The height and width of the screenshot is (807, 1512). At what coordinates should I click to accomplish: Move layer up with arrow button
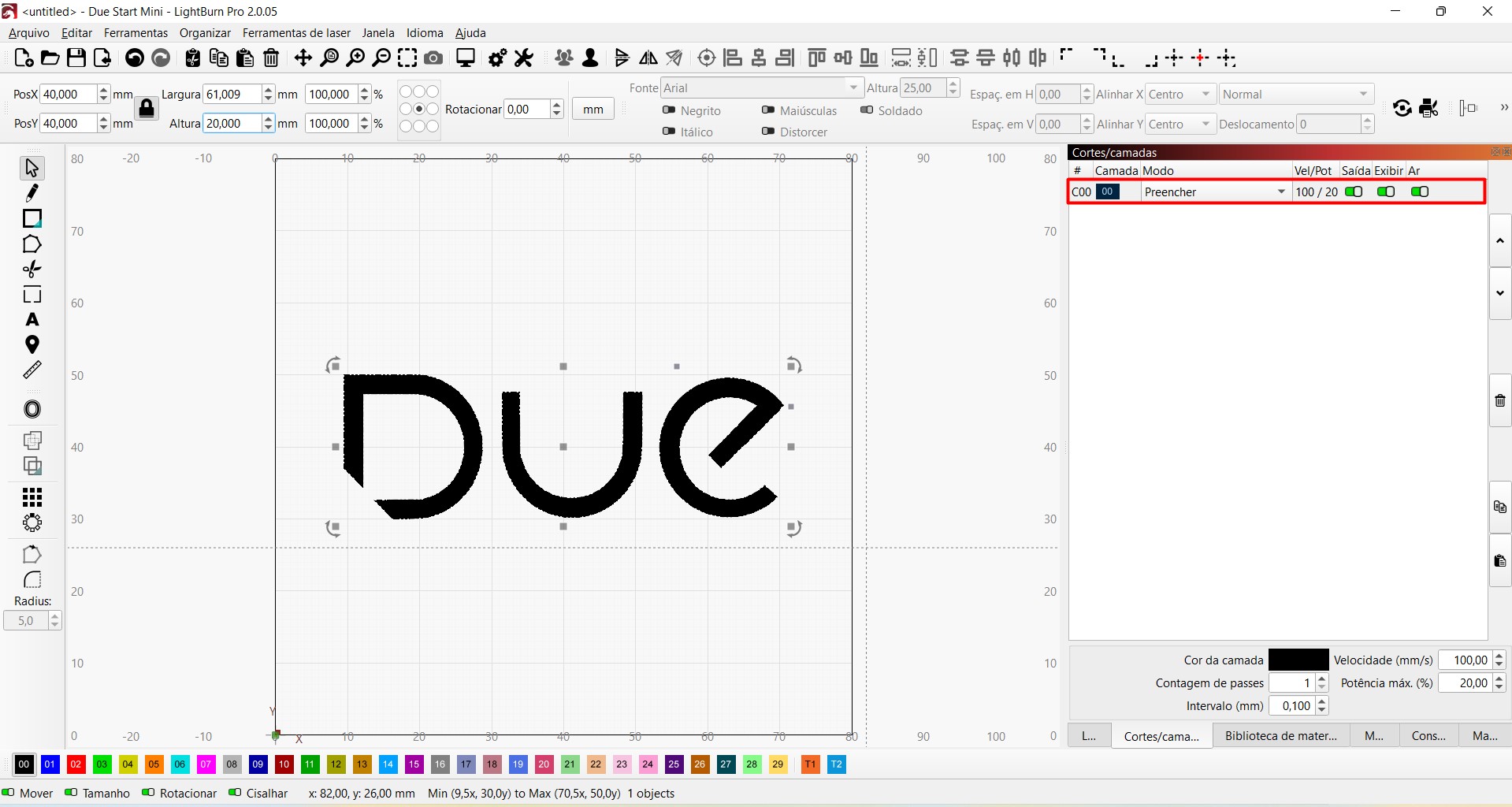point(1499,240)
